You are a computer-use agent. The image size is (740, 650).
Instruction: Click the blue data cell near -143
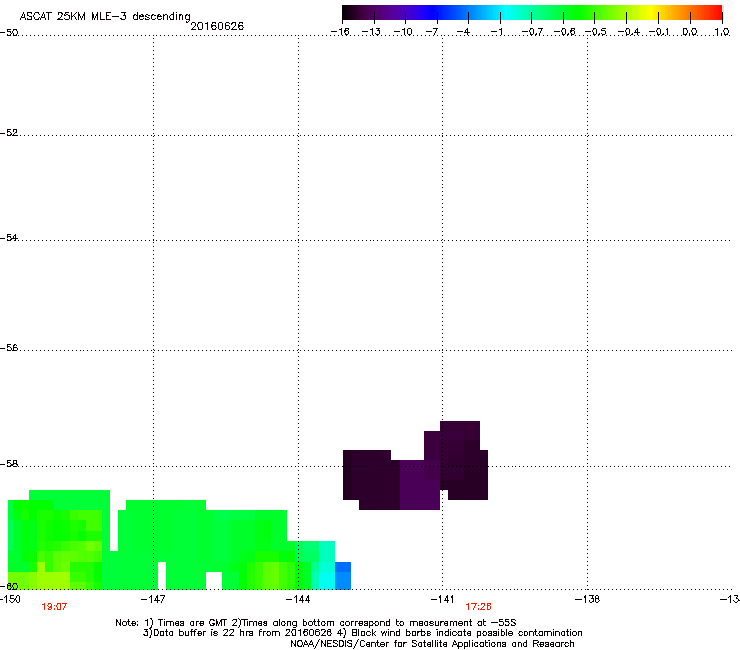343,575
